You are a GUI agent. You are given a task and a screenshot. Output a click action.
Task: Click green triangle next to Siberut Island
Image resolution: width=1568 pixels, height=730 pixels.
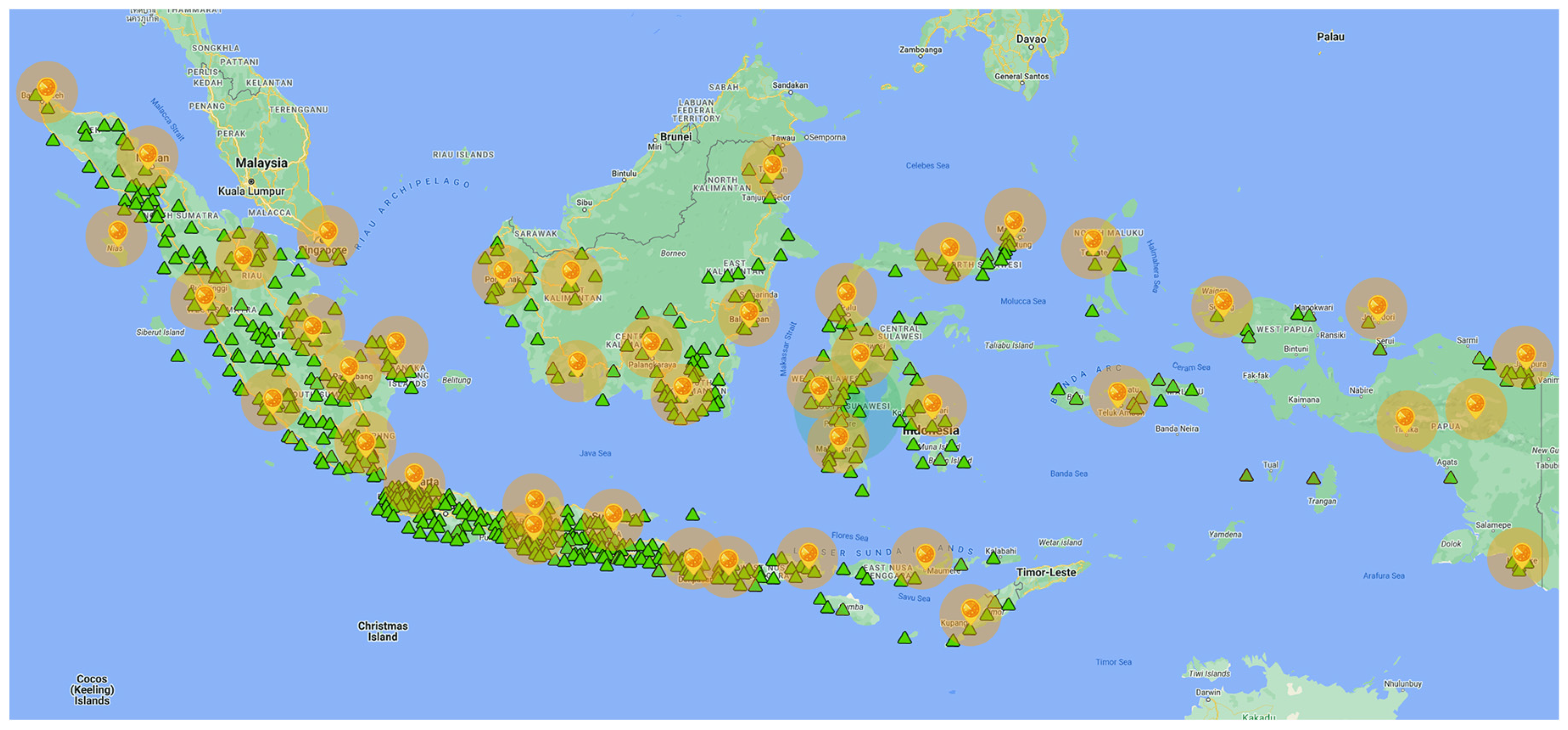point(178,355)
